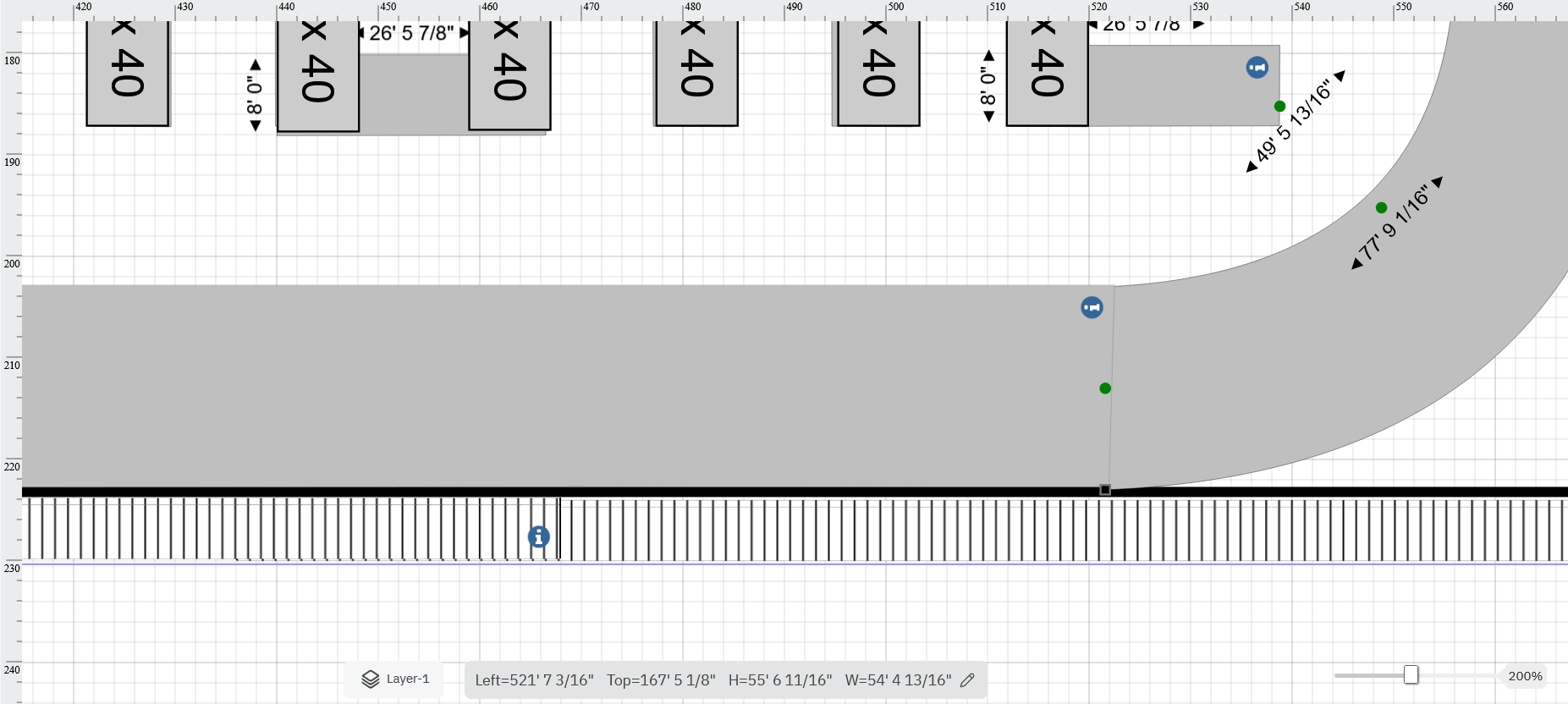Select the green handle at the road's curve junction
The width and height of the screenshot is (1568, 704).
1105,388
